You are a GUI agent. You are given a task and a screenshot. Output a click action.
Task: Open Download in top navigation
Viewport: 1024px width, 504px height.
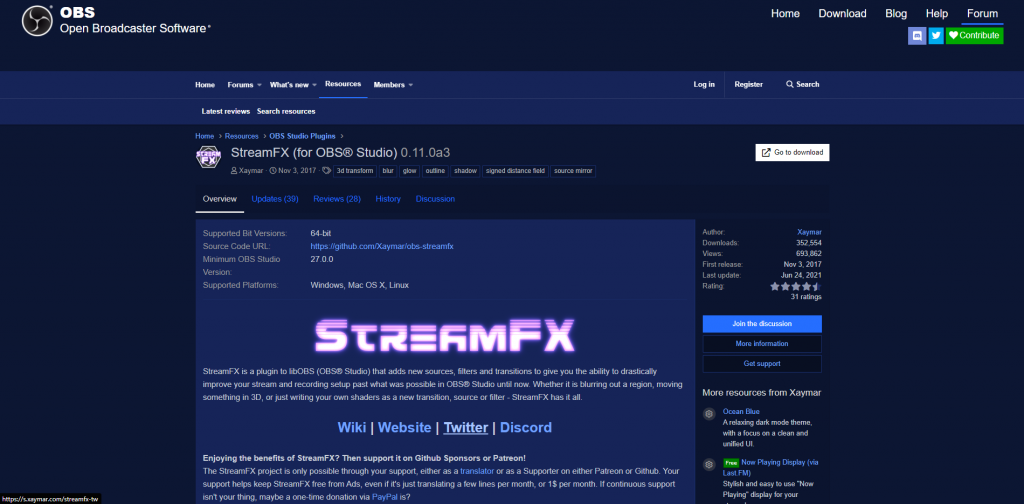842,14
